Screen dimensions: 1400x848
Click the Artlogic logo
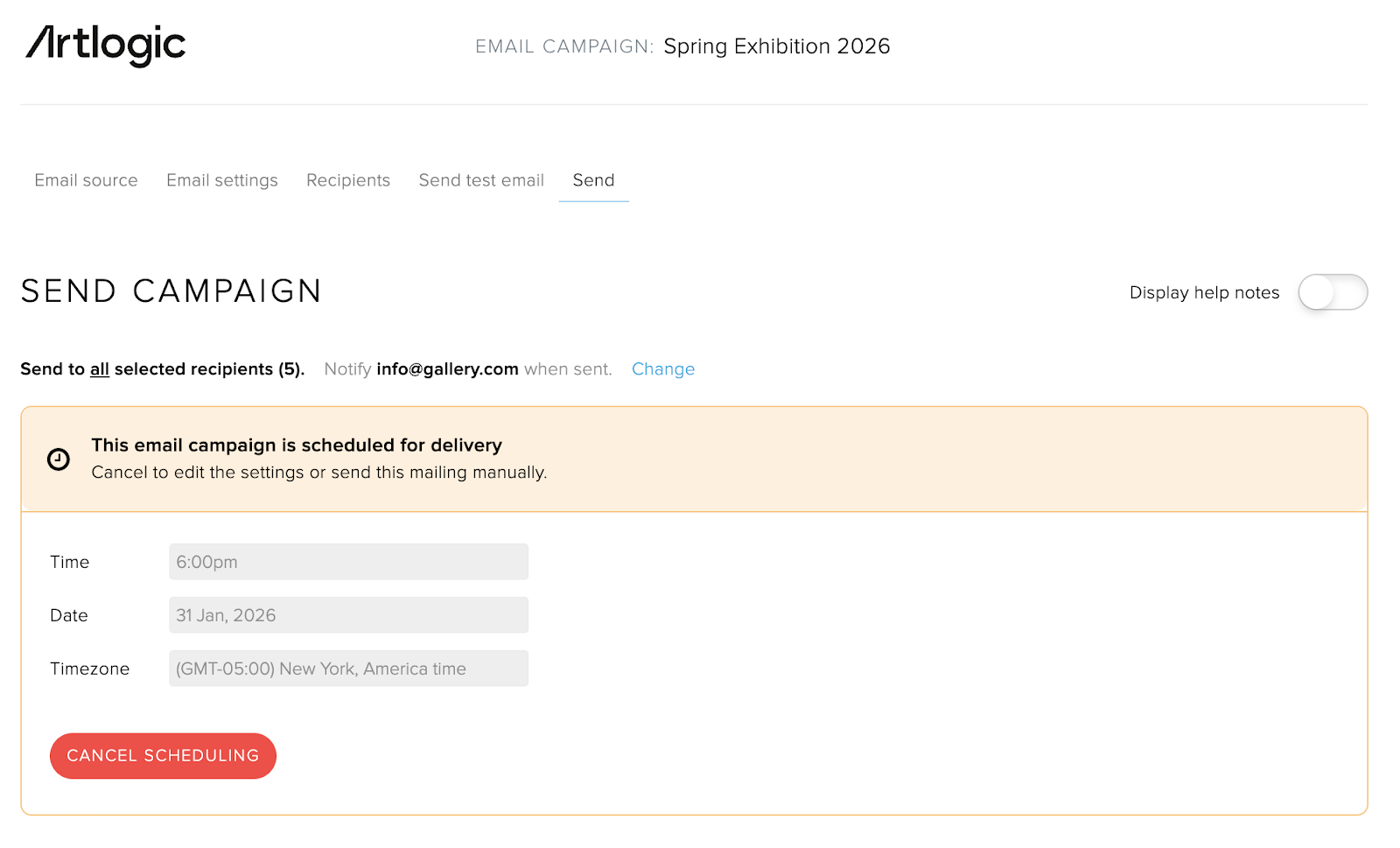tap(106, 45)
